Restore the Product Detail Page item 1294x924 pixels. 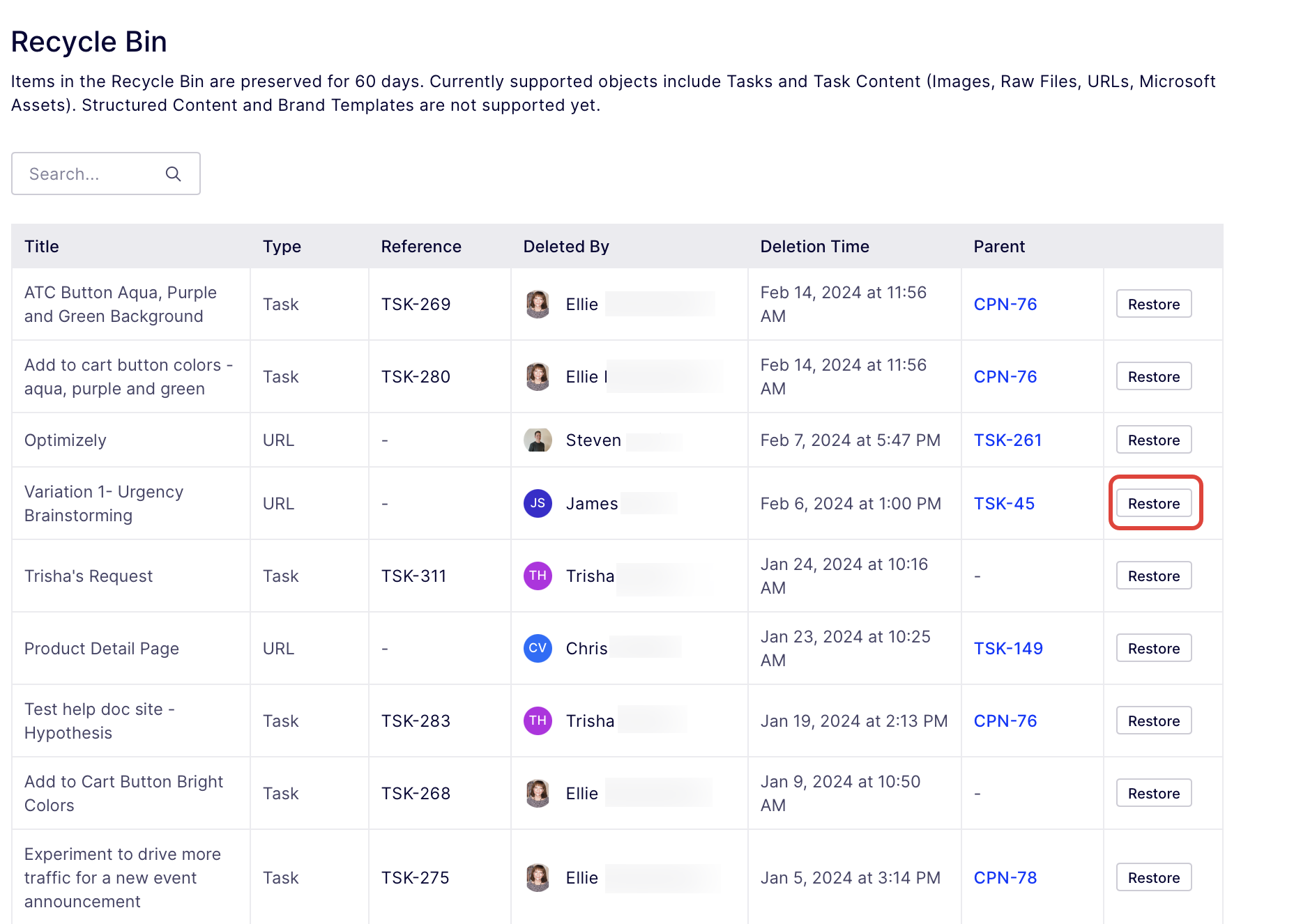pos(1154,649)
